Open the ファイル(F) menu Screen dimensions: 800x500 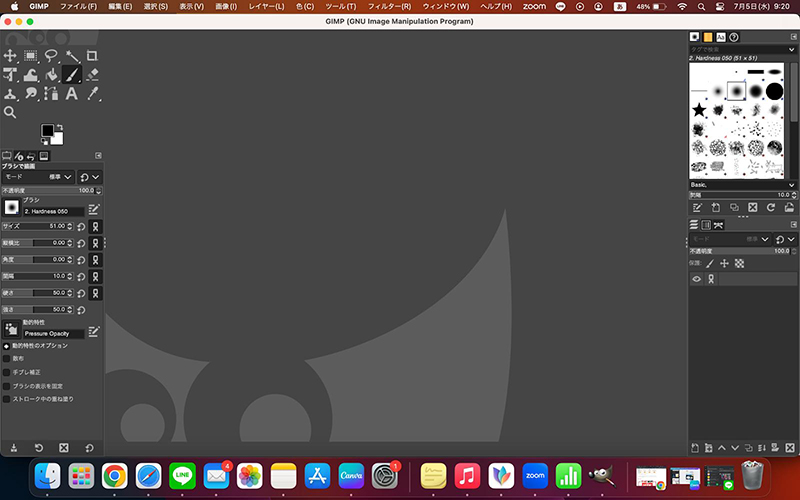pos(78,7)
